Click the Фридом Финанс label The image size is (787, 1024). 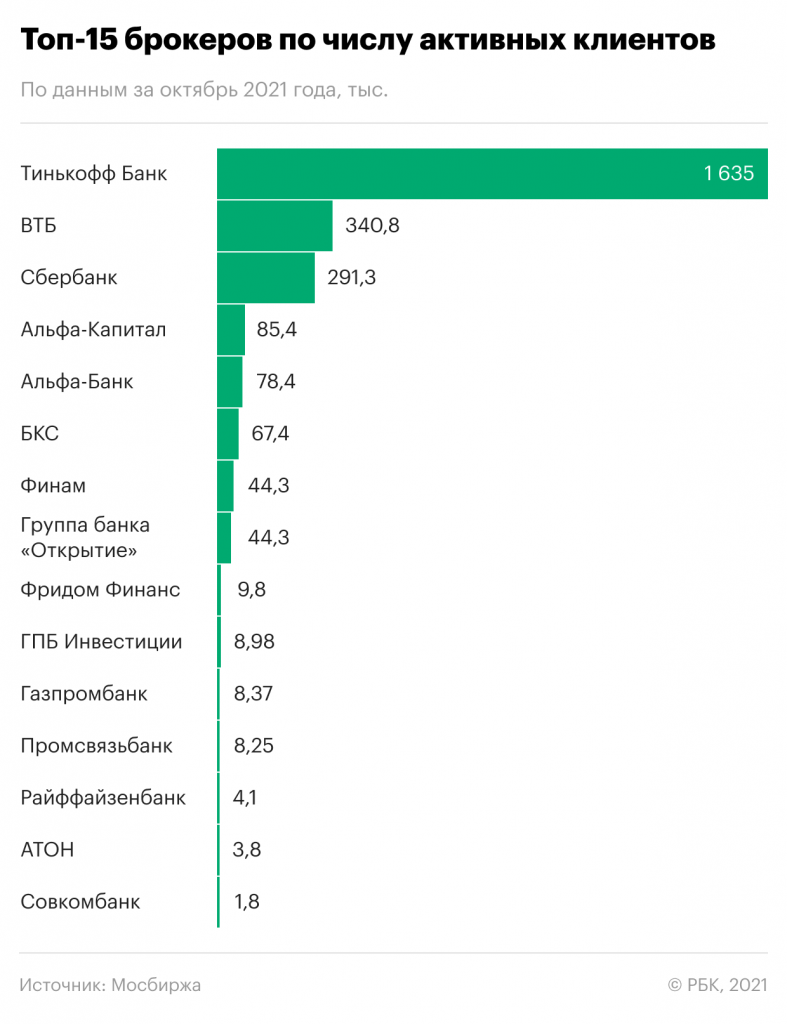tap(100, 589)
